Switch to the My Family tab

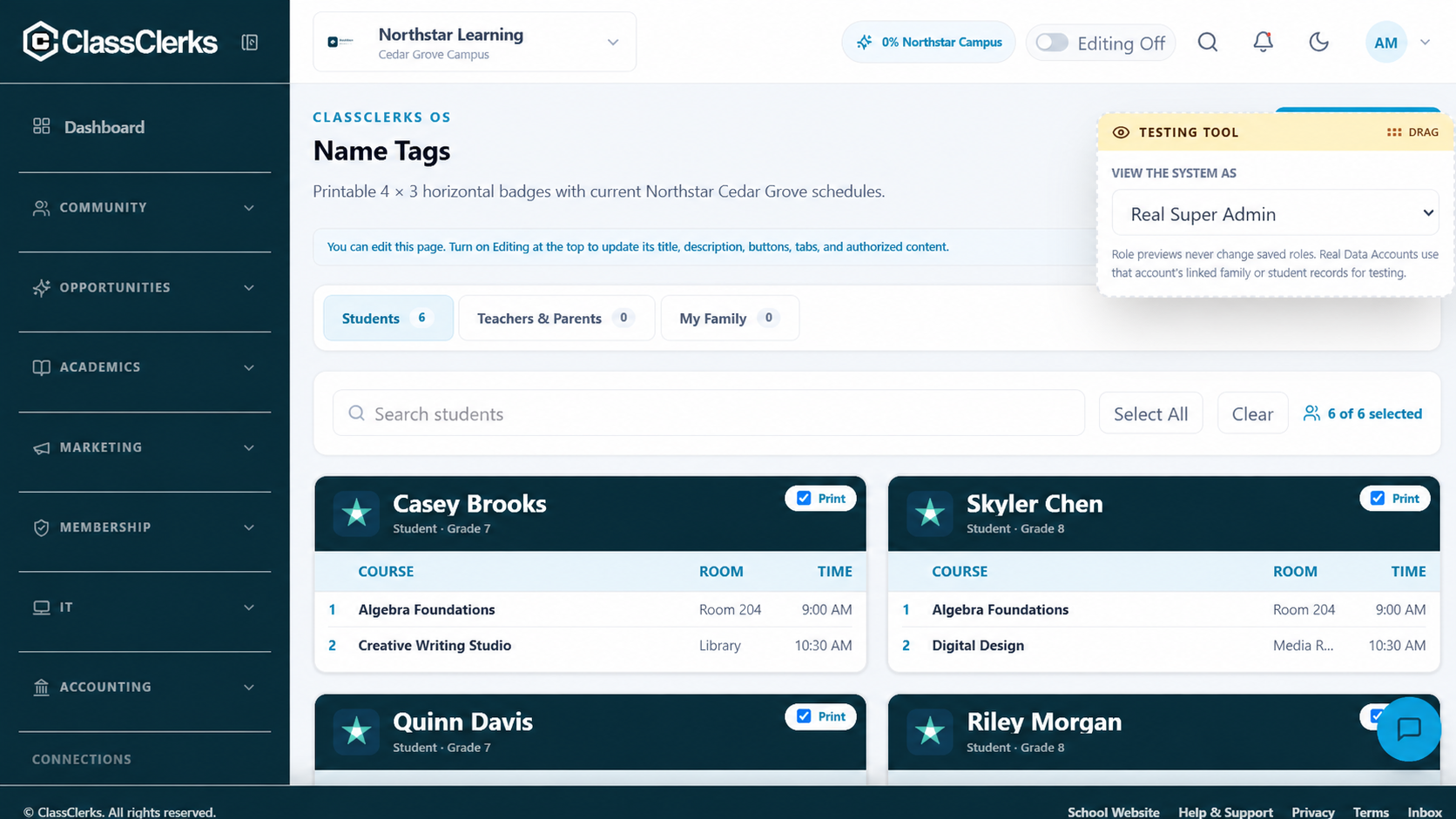pos(730,318)
